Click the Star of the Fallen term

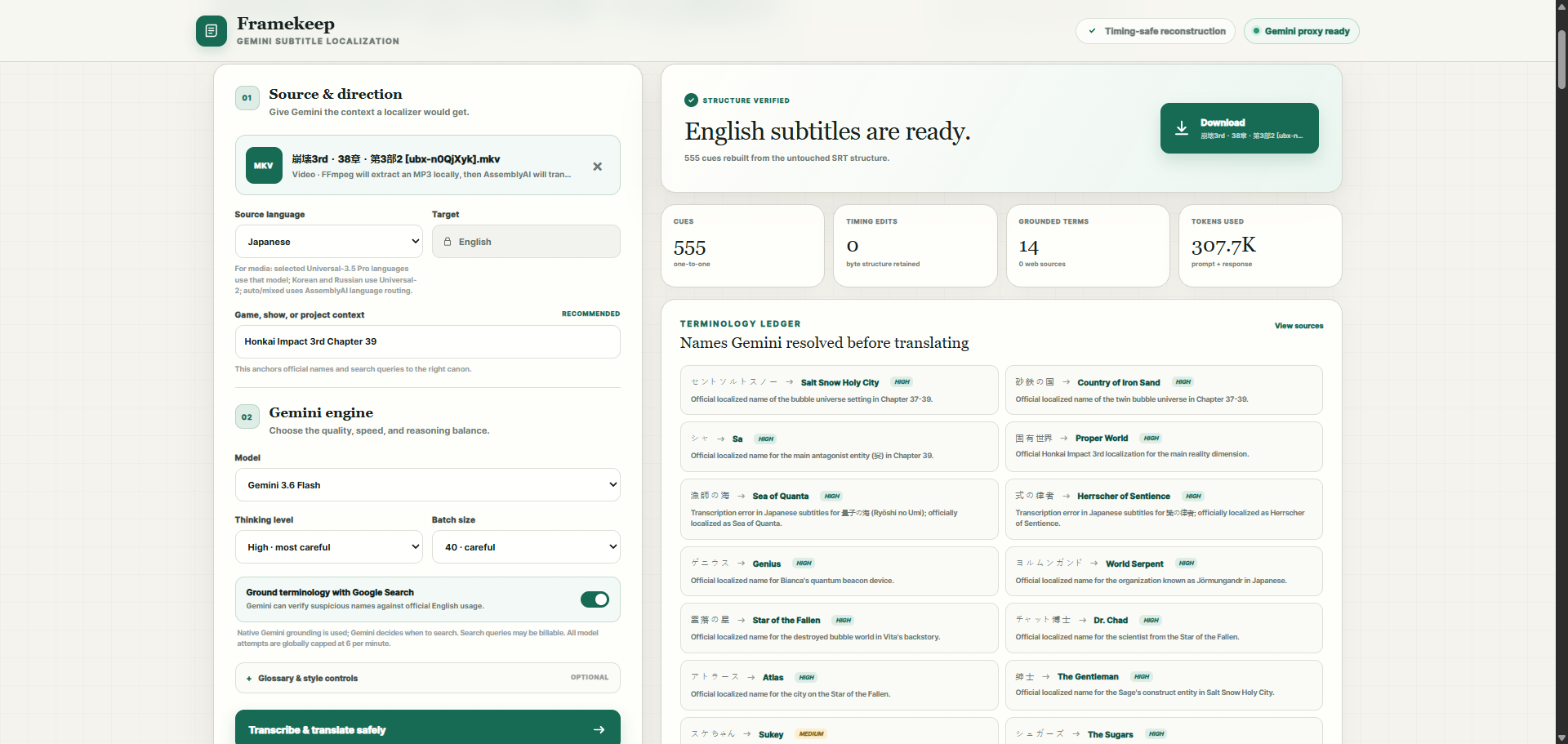tap(786, 621)
